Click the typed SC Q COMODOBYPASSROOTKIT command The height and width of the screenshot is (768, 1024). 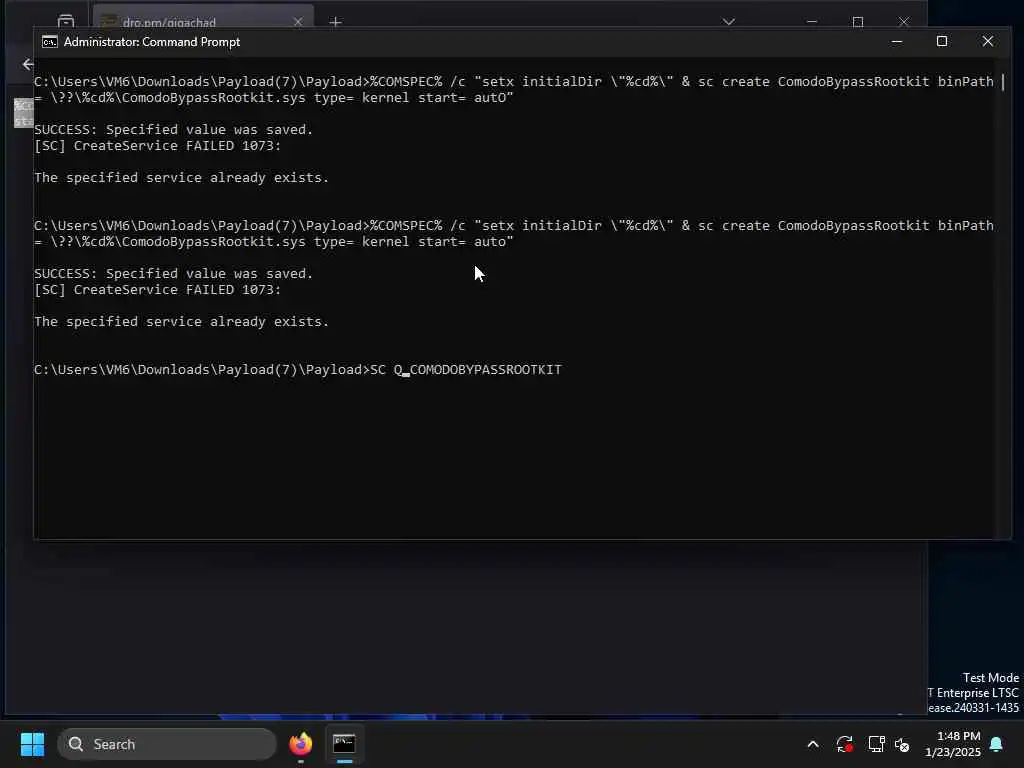466,370
